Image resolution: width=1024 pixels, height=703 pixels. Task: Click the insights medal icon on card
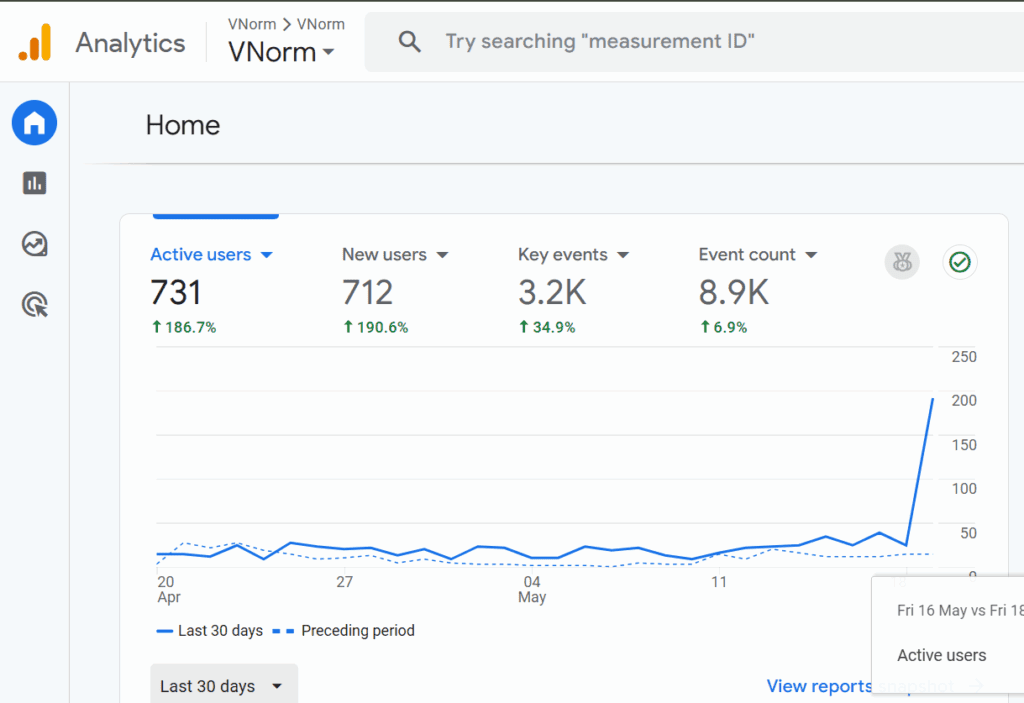pyautogui.click(x=902, y=262)
